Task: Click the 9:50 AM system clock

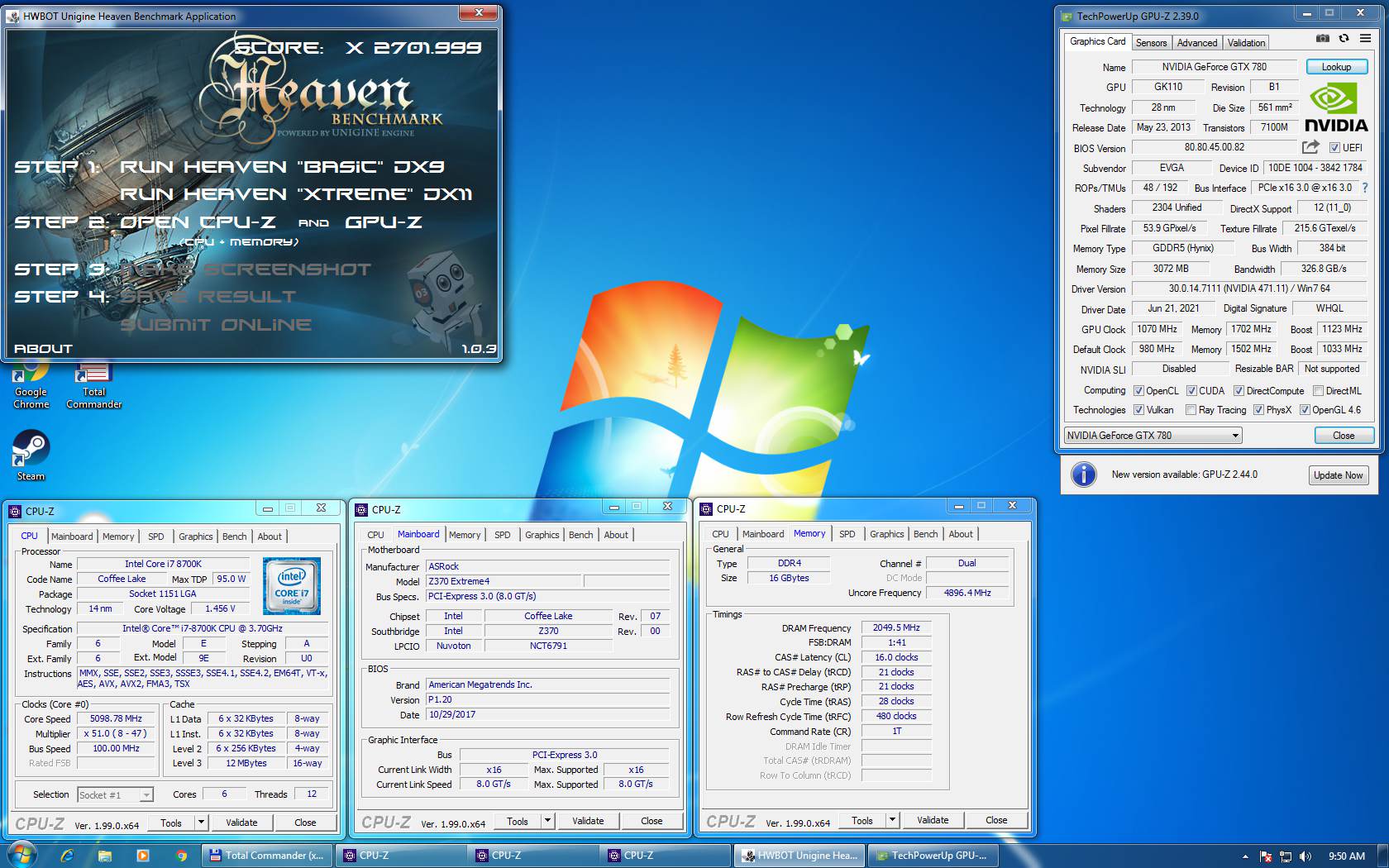Action: [x=1346, y=856]
